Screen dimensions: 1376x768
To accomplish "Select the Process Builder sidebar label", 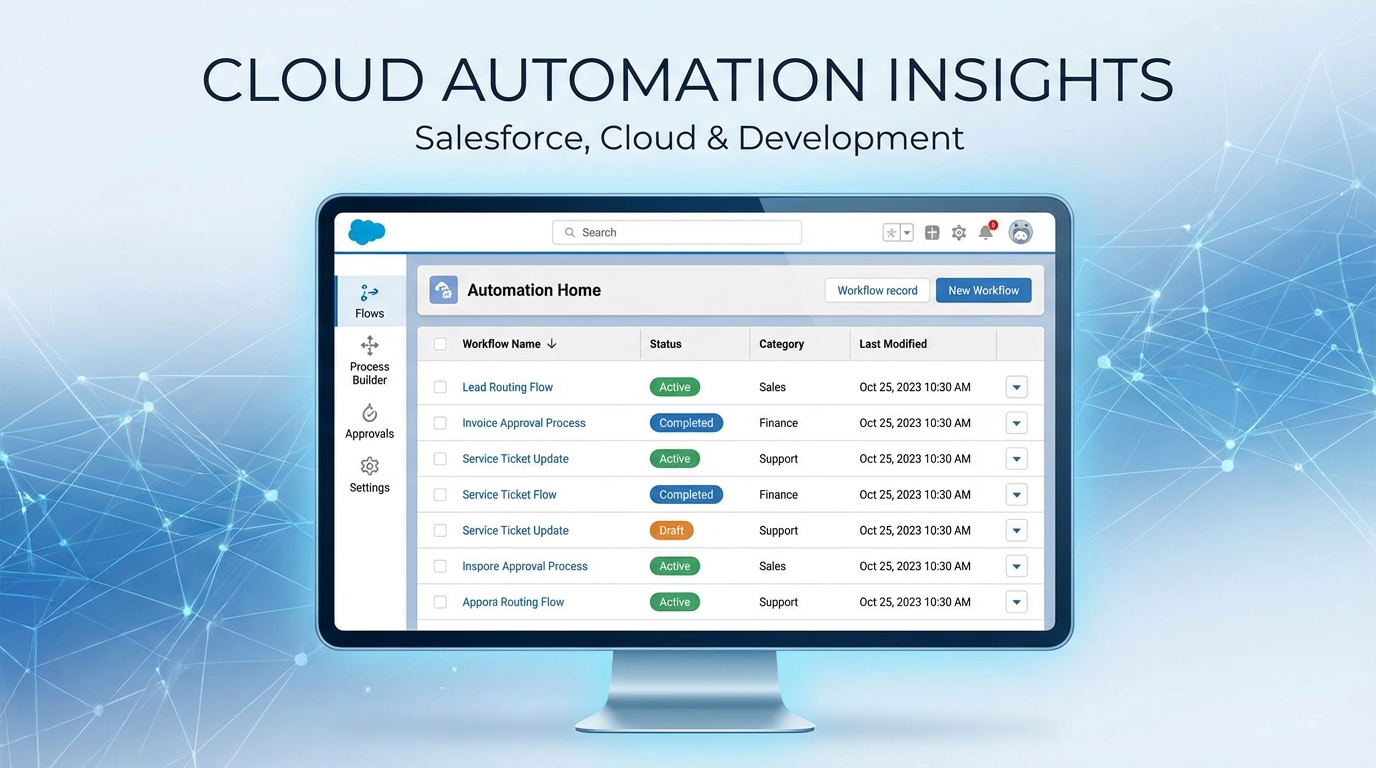I will [369, 373].
